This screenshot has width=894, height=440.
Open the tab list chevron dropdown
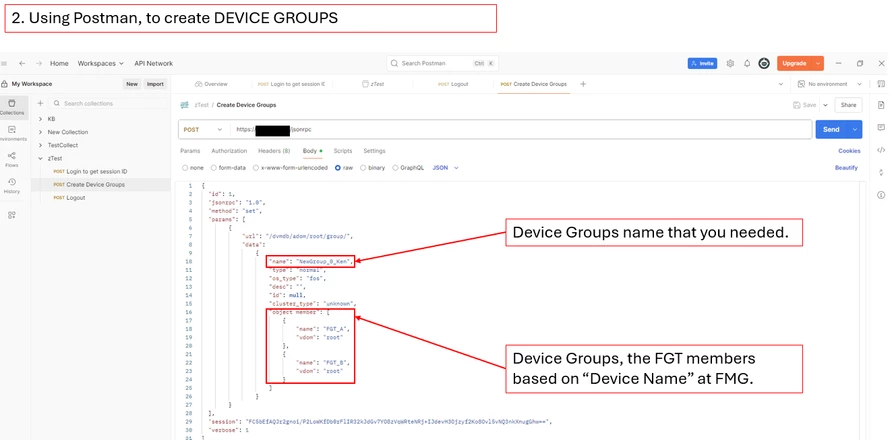[781, 84]
